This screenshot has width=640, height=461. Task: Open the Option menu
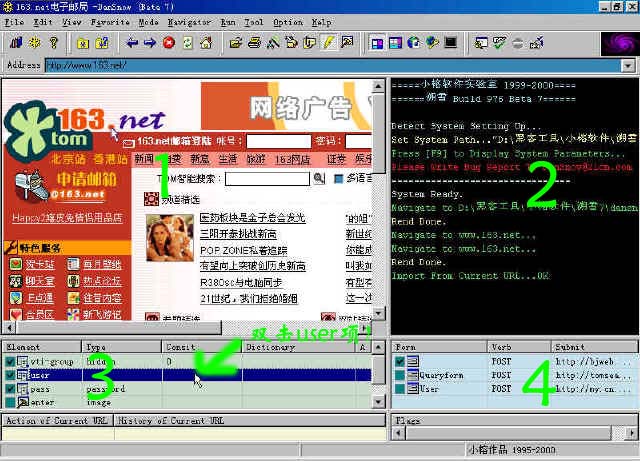(x=288, y=22)
